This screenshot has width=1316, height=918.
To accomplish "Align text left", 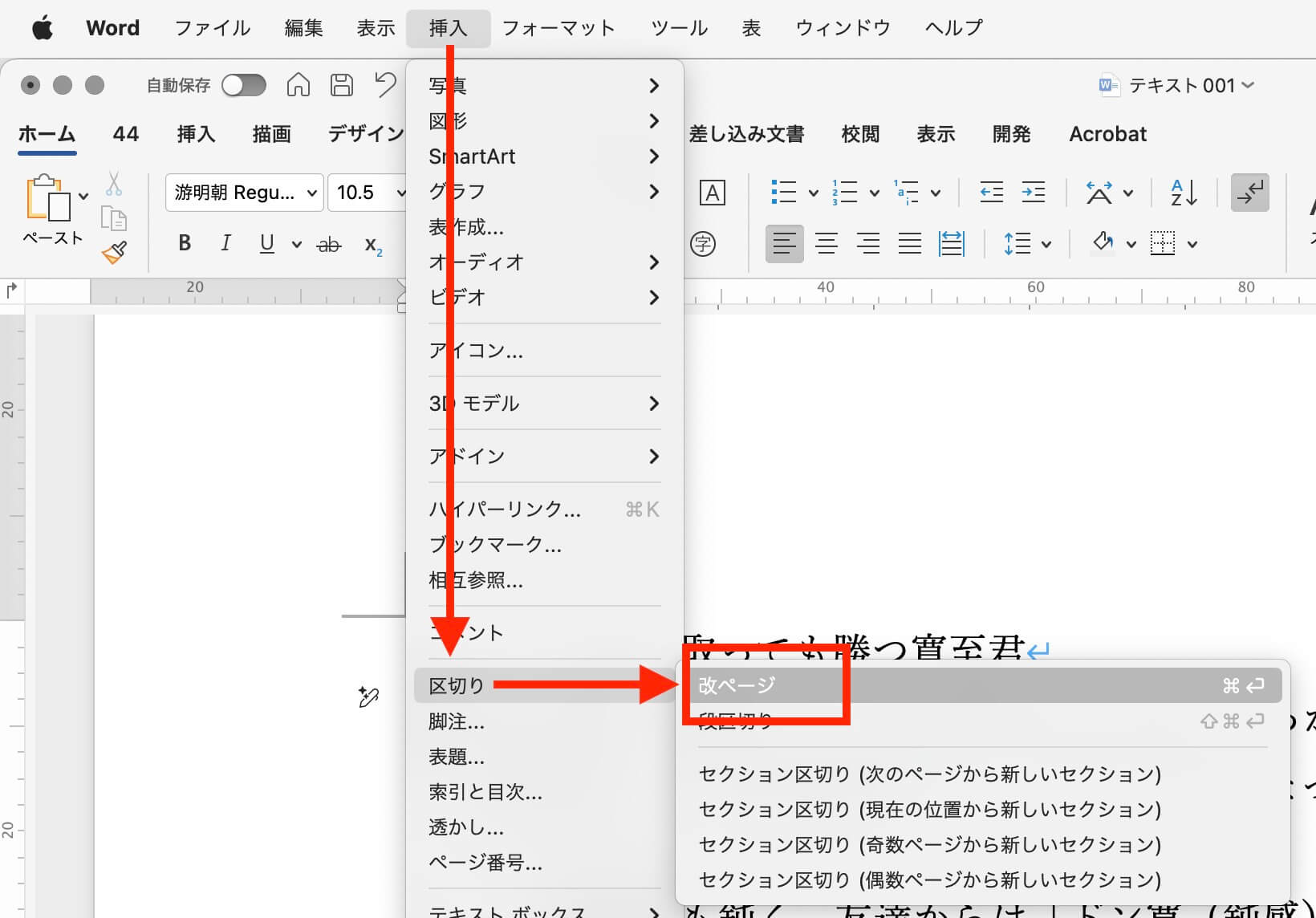I will pos(785,243).
